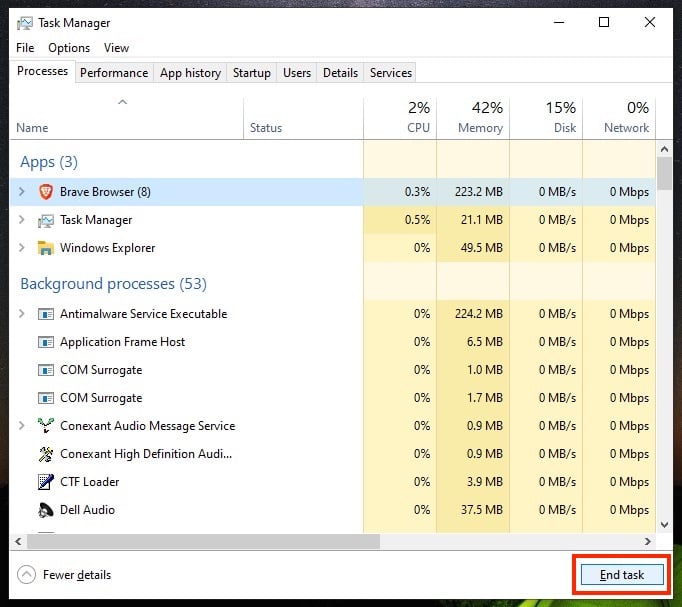Click the Apps (3) group heading
This screenshot has width=682, height=607.
click(x=49, y=162)
